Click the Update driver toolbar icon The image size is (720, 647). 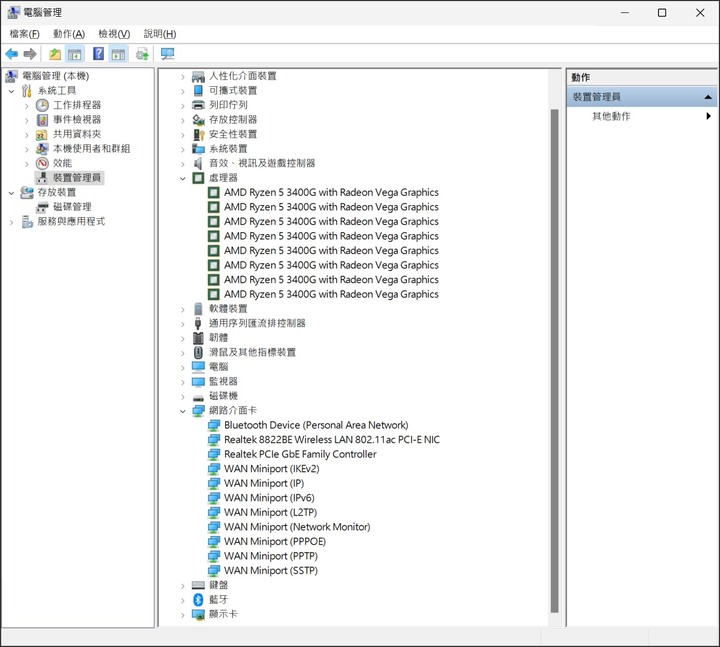(142, 54)
